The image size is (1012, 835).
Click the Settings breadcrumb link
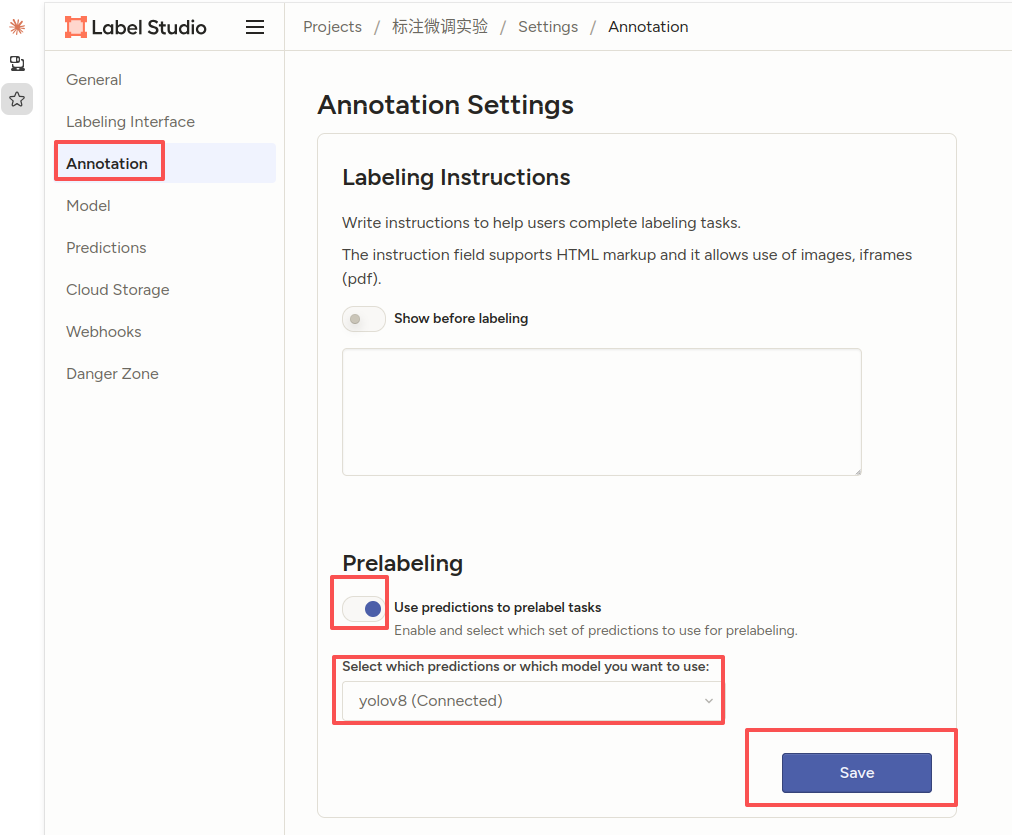coord(548,27)
